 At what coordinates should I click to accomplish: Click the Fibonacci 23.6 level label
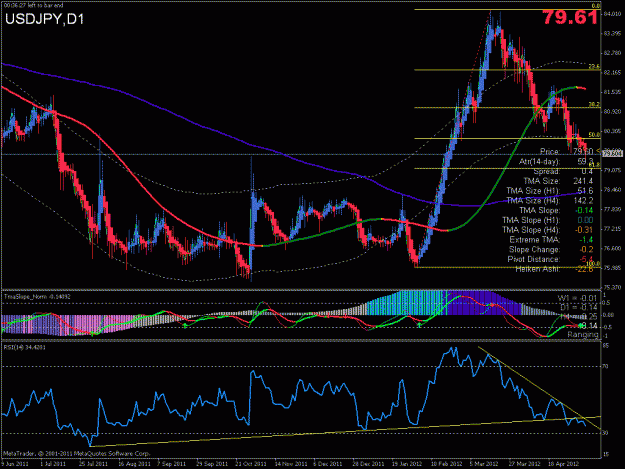(594, 67)
